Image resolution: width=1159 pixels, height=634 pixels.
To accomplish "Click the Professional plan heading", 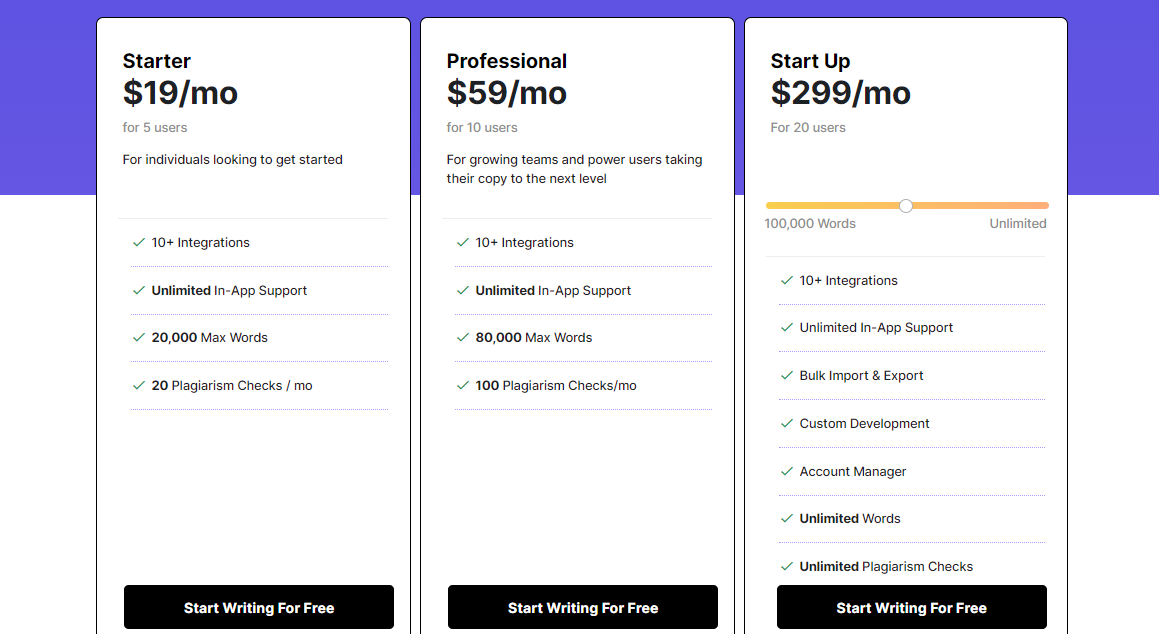I will (507, 61).
